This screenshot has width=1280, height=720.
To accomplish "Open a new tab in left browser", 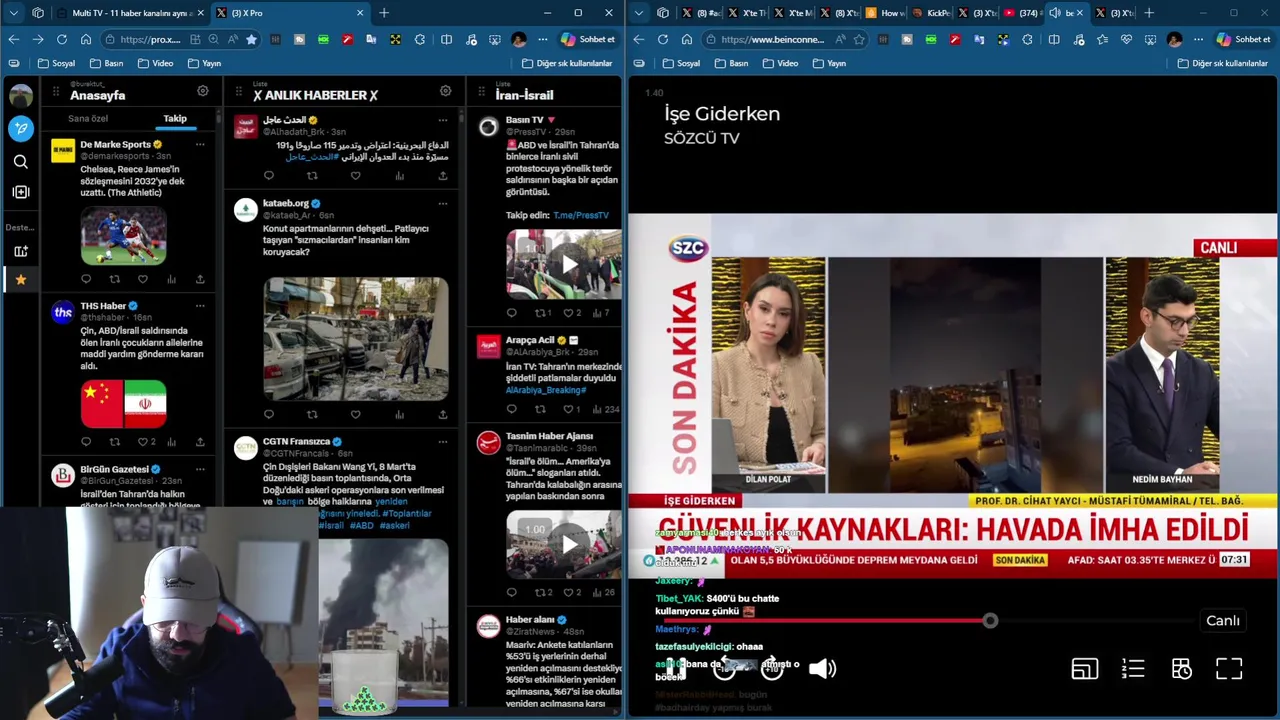I will (x=384, y=13).
